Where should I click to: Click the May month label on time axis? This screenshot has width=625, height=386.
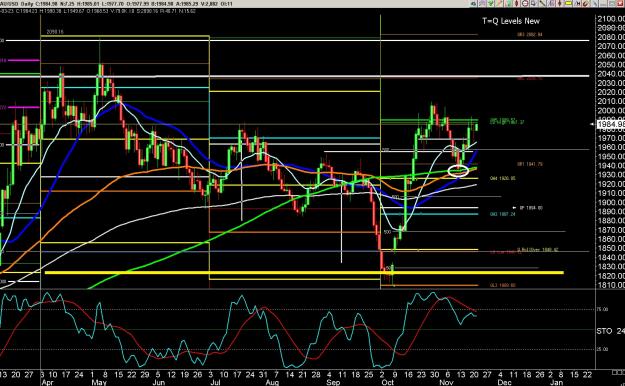tap(99, 382)
